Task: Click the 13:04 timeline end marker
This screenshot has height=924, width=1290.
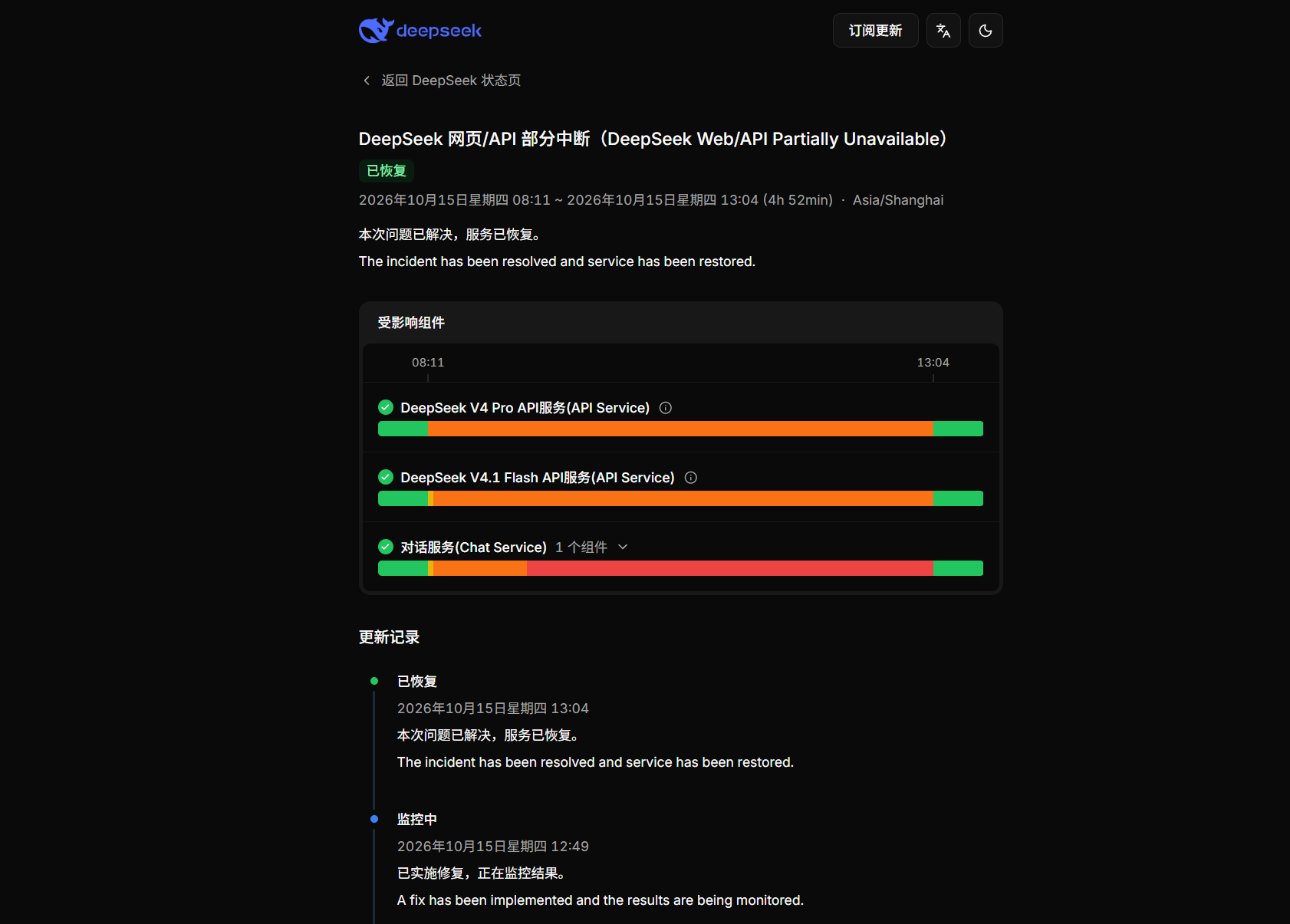Action: point(933,363)
